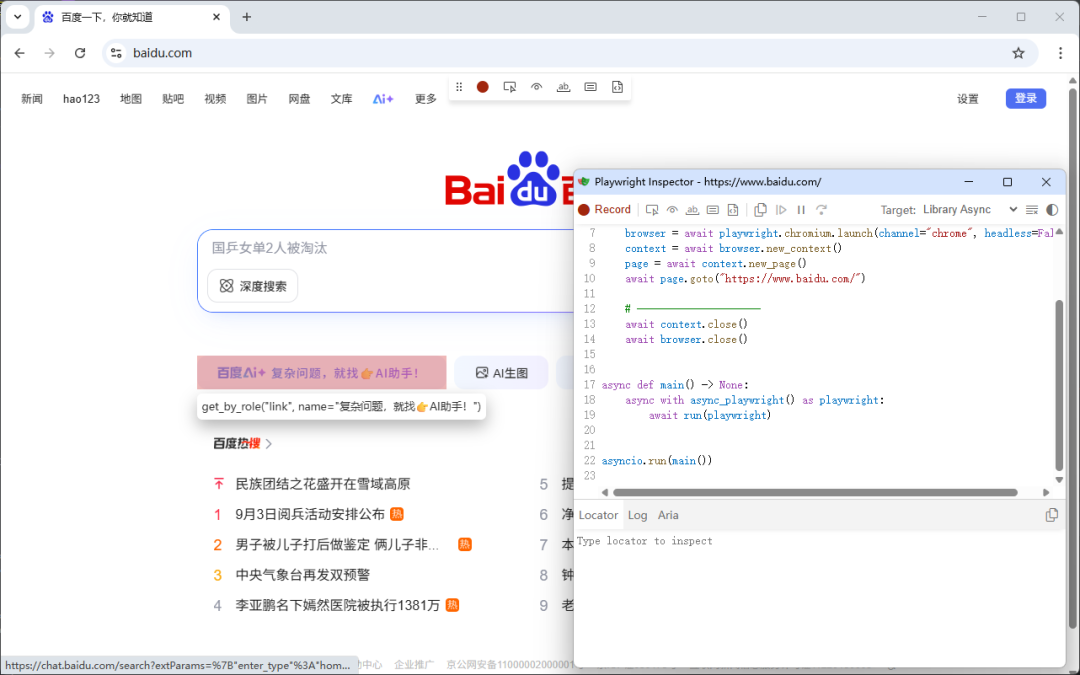The height and width of the screenshot is (675, 1080).
Task: Open a new tab with plus button
Action: point(247,17)
